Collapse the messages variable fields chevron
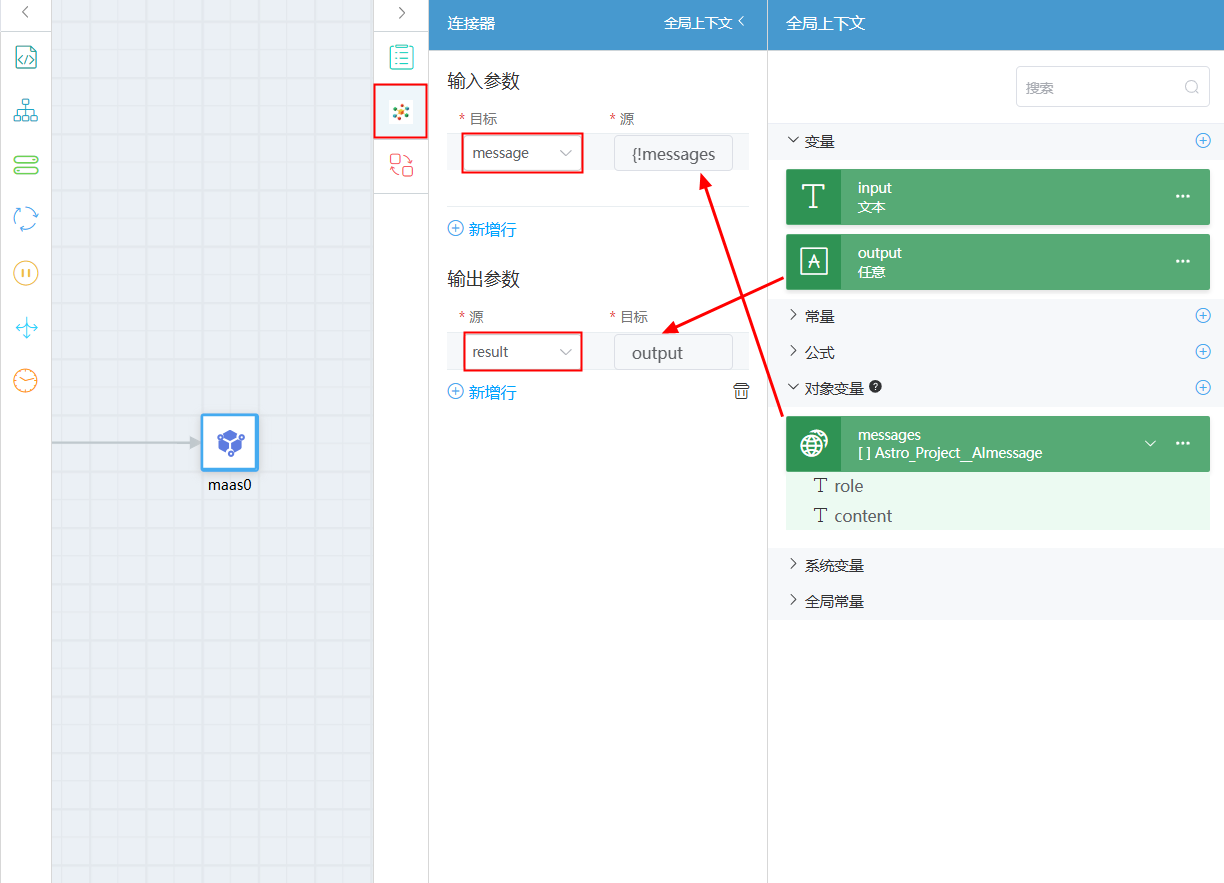The width and height of the screenshot is (1224, 883). 1150,444
